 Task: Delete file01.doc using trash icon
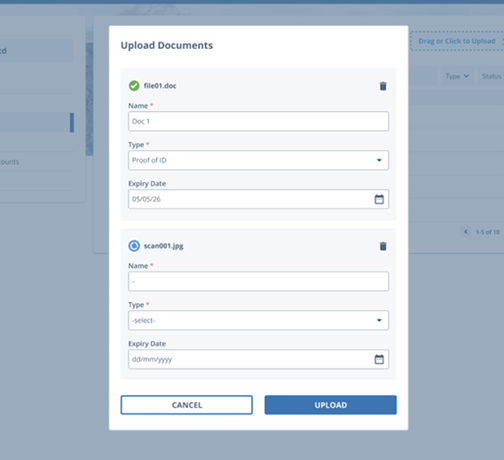383,86
